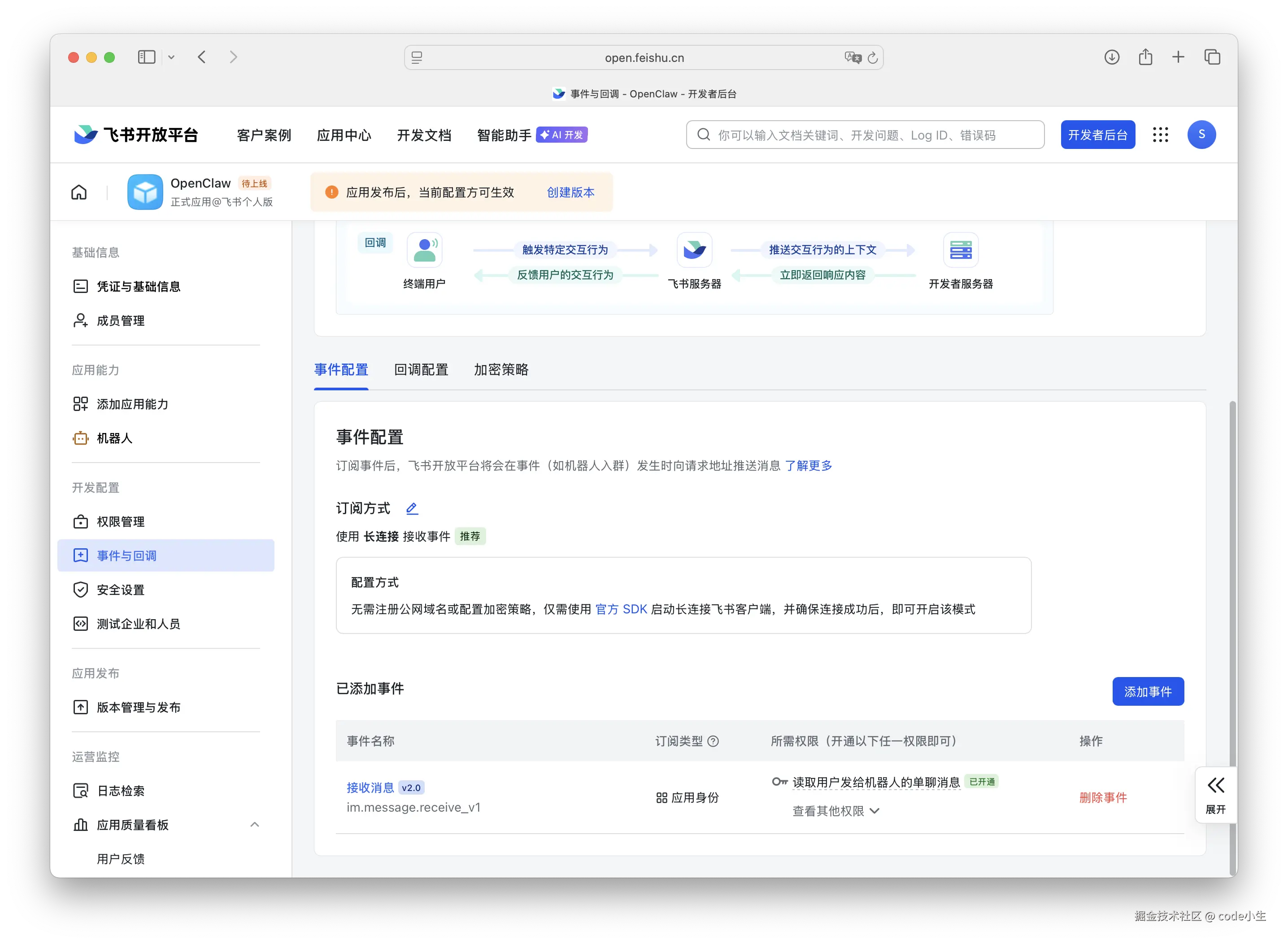Open the 加密策略 tab

[x=501, y=370]
